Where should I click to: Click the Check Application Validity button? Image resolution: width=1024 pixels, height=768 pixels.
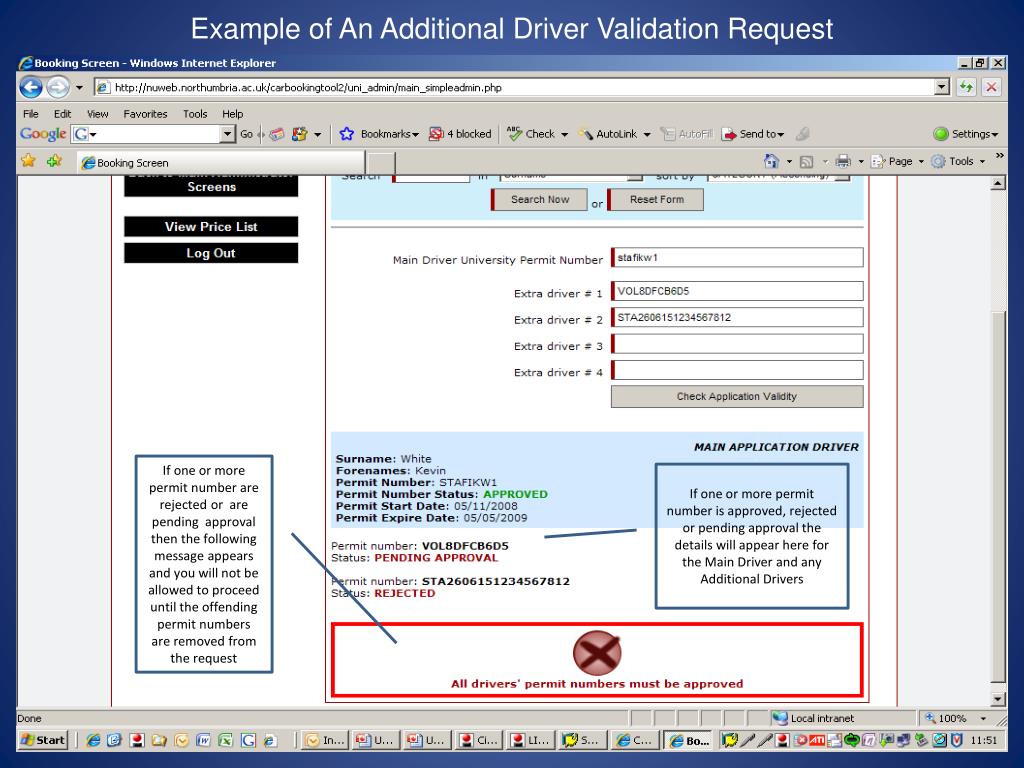(x=737, y=396)
